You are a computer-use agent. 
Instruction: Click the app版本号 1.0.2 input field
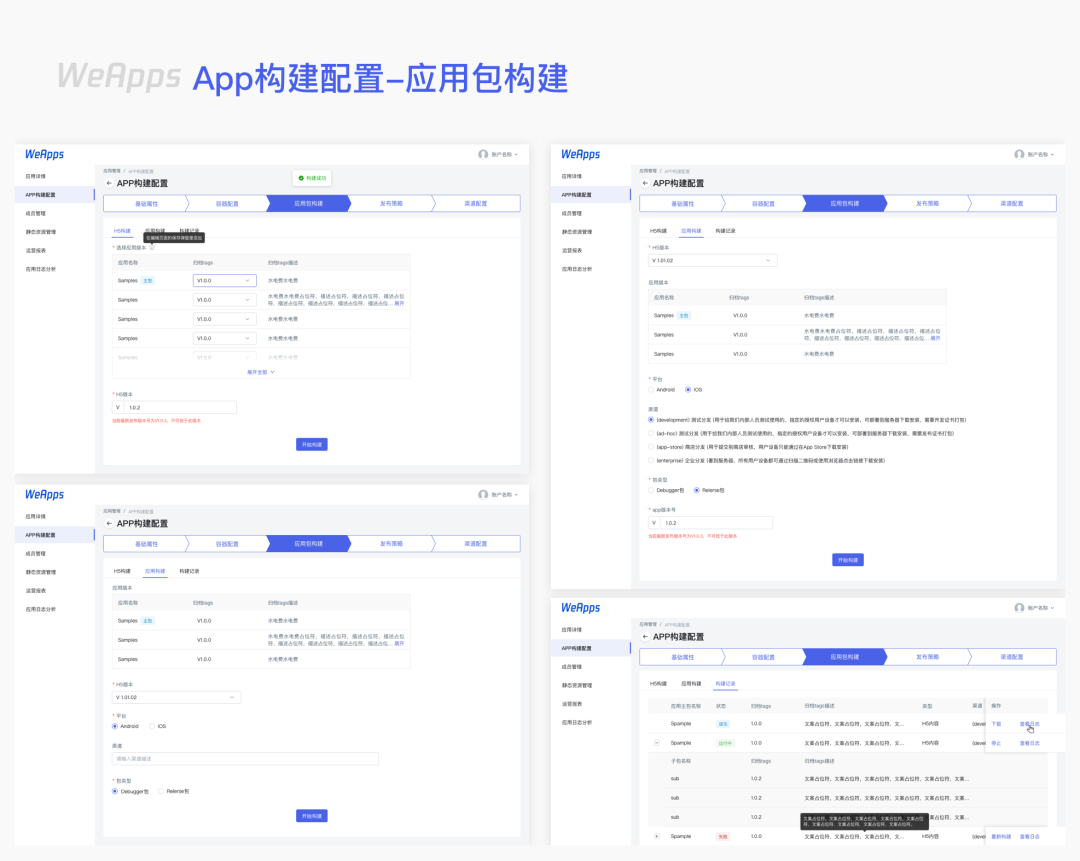[x=710, y=523]
